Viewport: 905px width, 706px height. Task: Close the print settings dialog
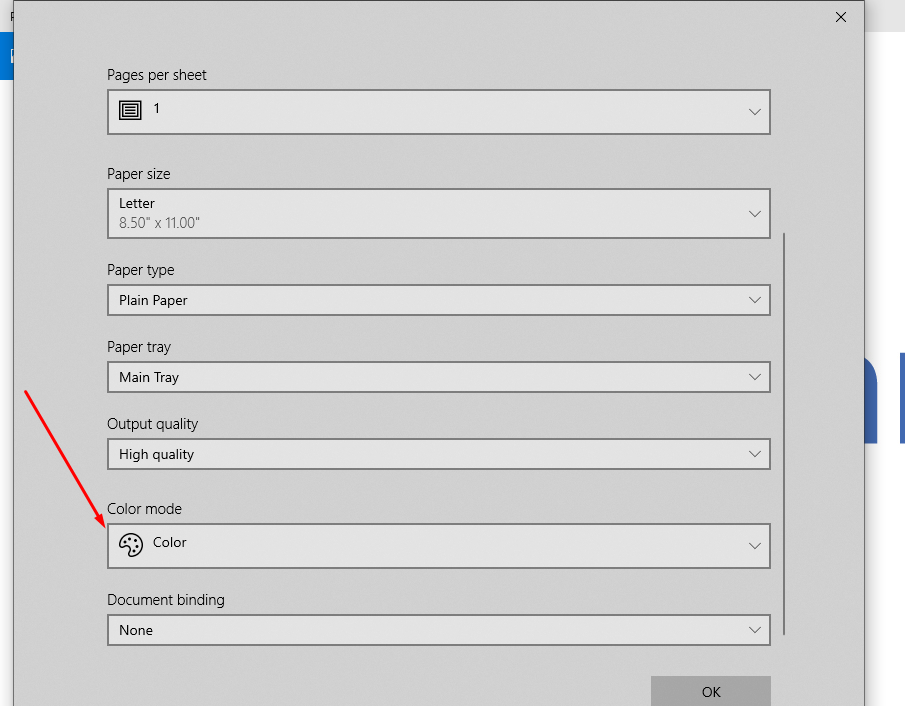point(840,17)
